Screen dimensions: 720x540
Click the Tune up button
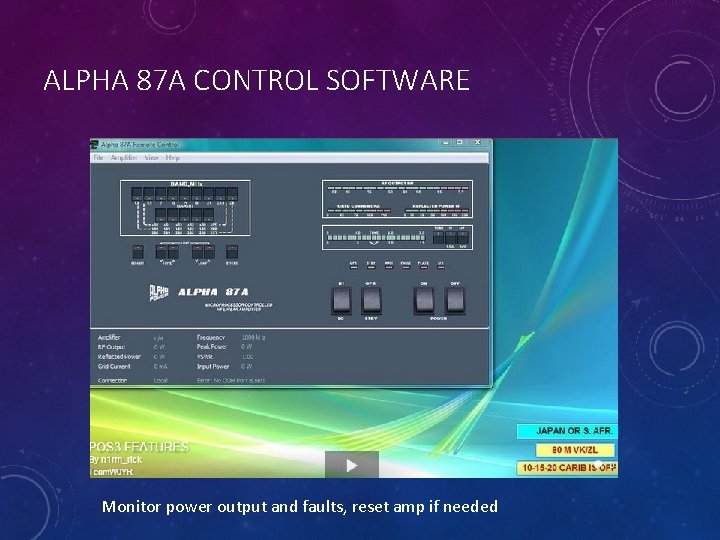[173, 252]
